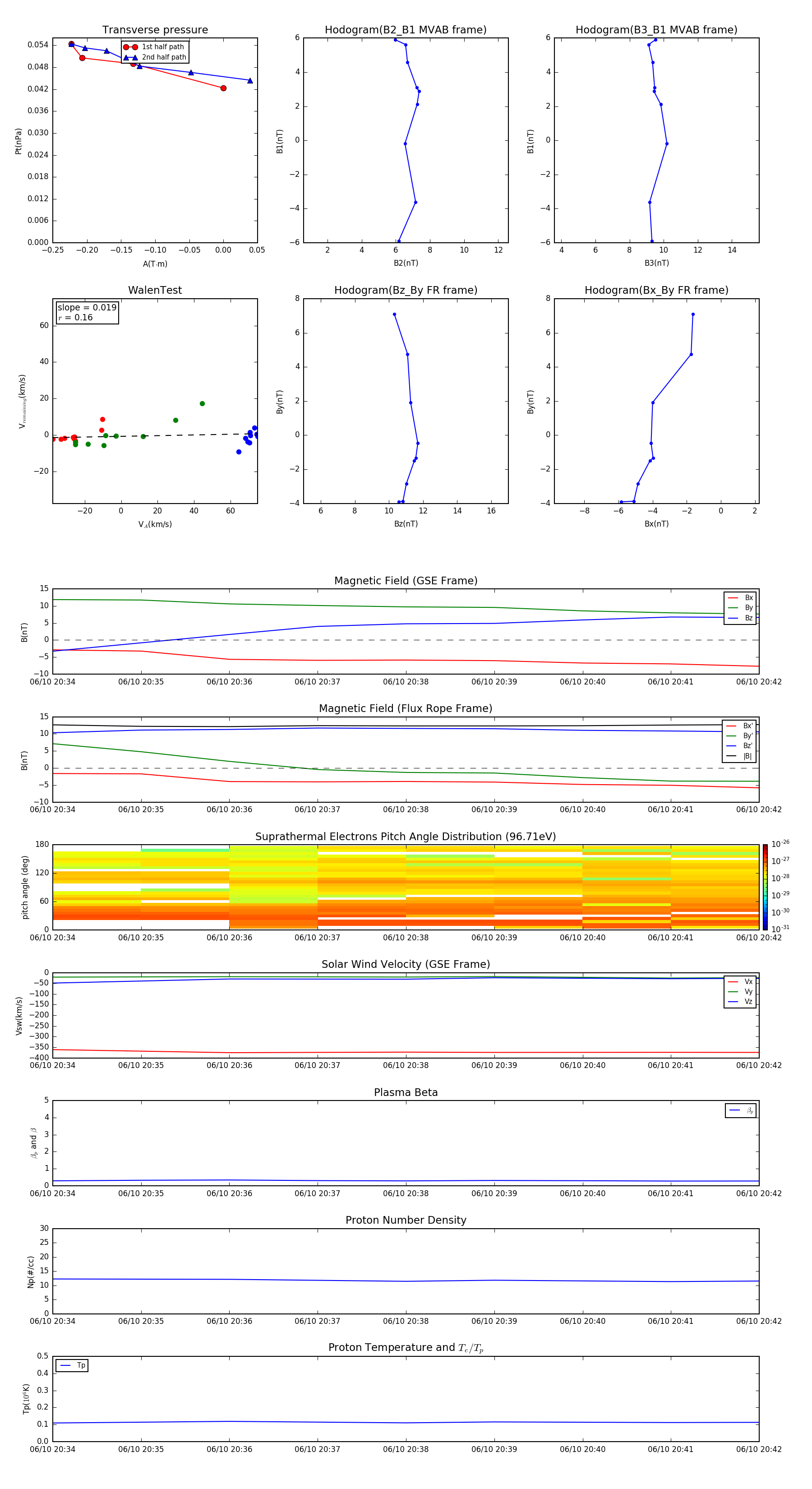Click the 'Tp(10^6K)' y-axis label
The width and height of the screenshot is (812, 1489).
(26, 1399)
